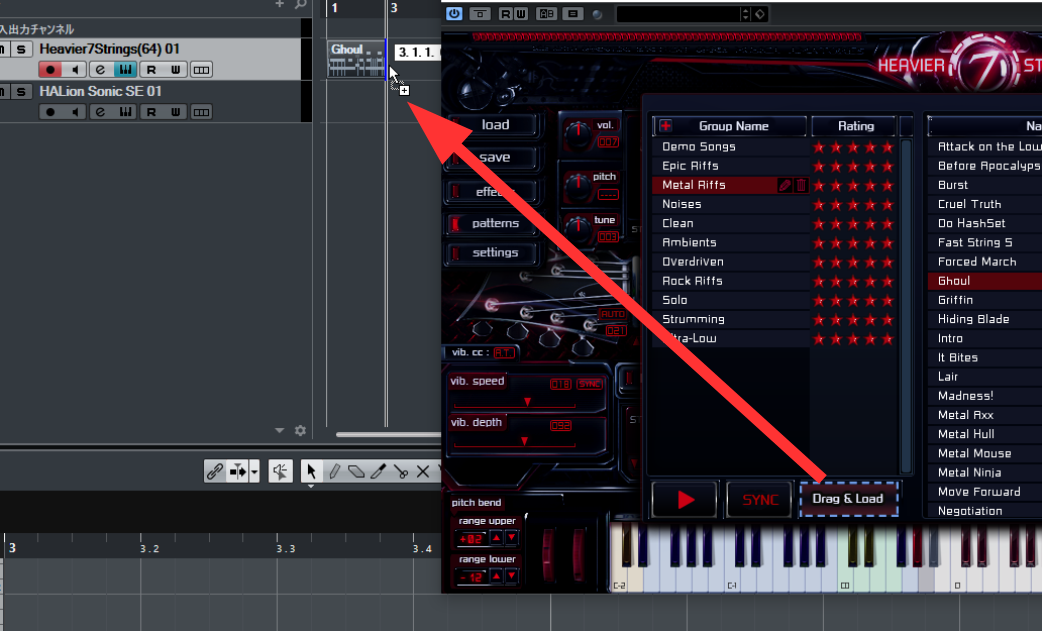This screenshot has height=631, width=1042.
Task: Select the Ghoul pattern
Action: (984, 281)
